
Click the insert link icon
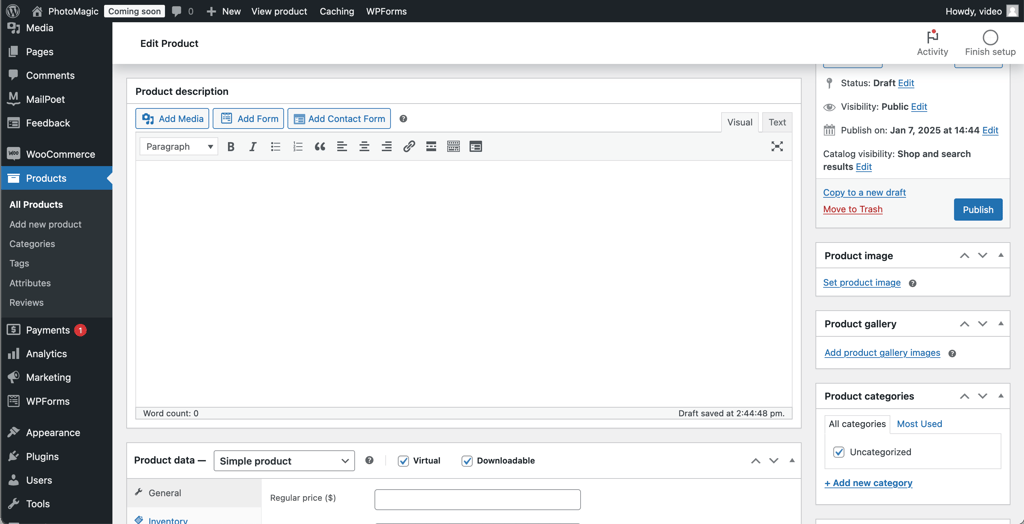[409, 147]
